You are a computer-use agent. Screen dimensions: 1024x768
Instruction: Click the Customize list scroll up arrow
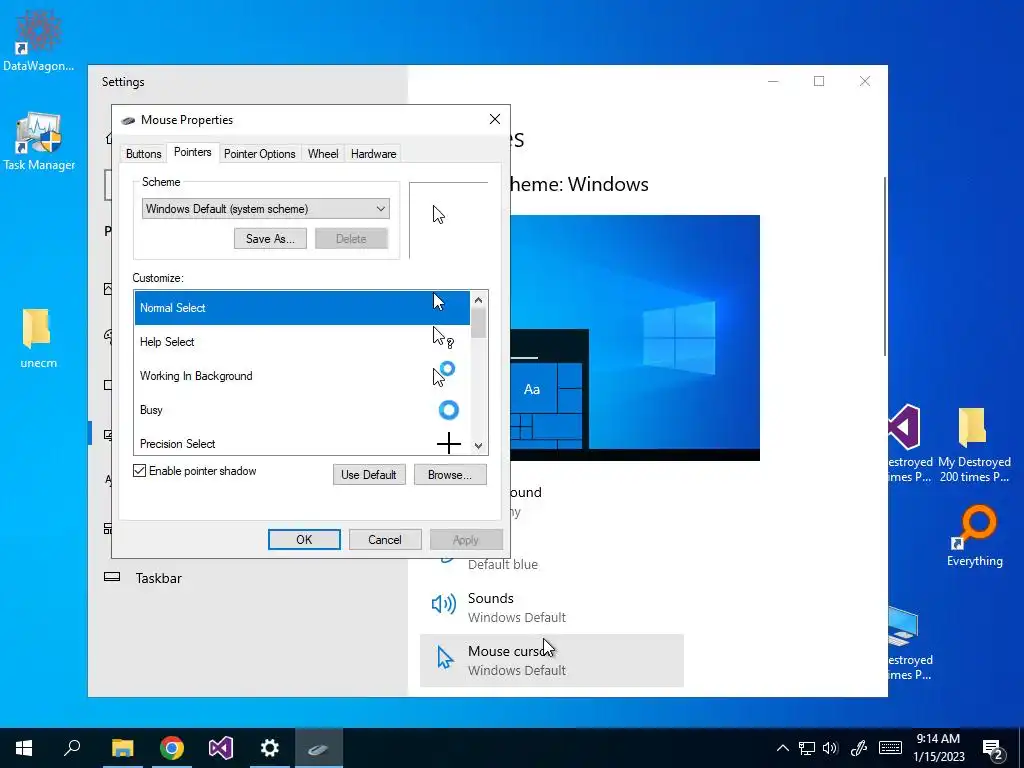(479, 300)
